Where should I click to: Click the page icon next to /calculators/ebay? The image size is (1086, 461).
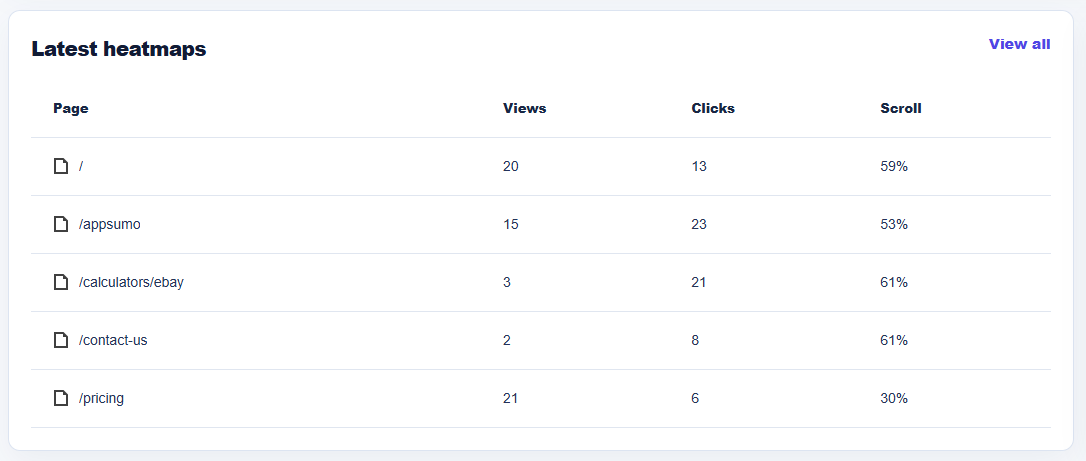click(61, 282)
